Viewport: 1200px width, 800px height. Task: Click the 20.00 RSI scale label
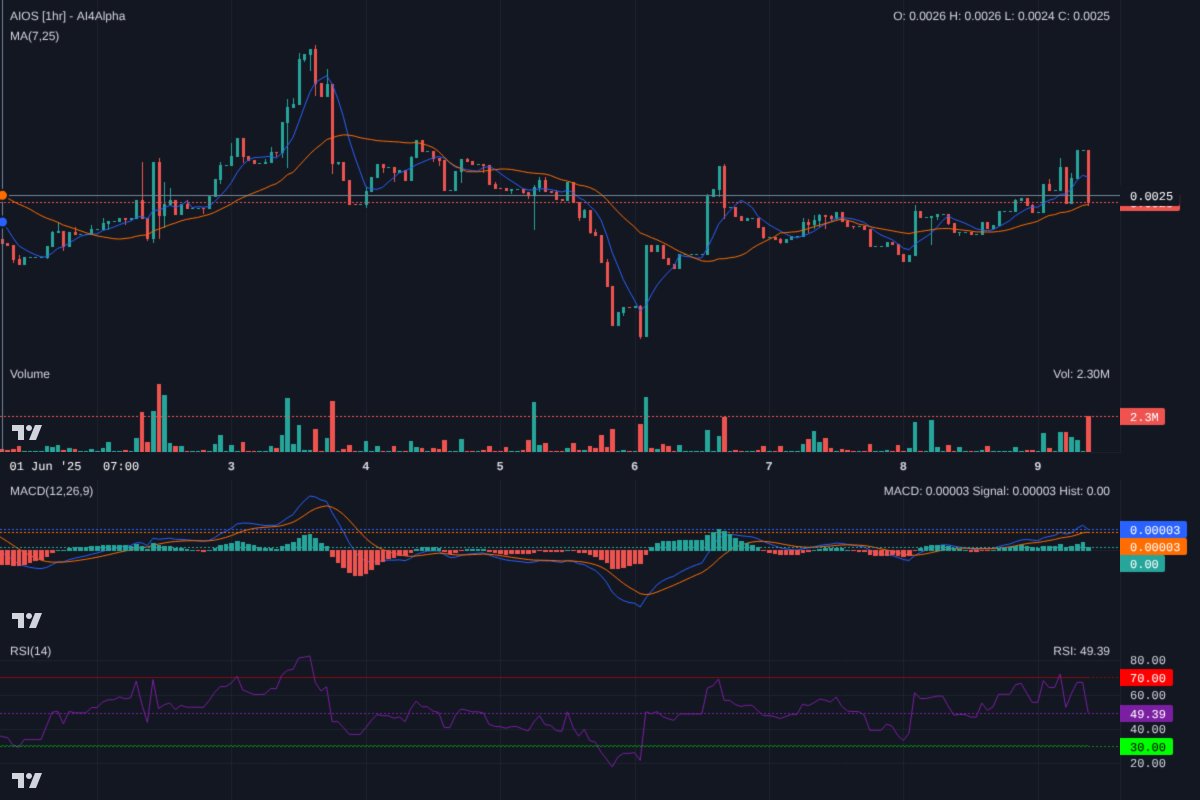[1147, 763]
